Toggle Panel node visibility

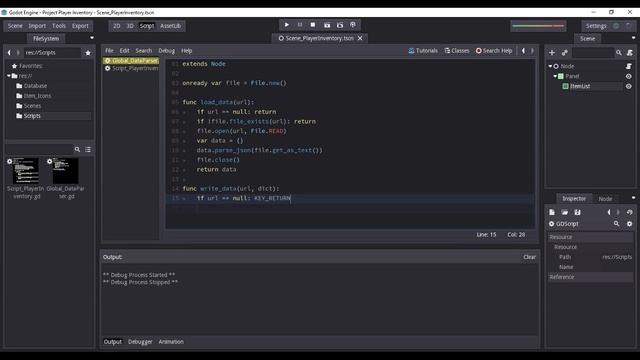pyautogui.click(x=629, y=76)
